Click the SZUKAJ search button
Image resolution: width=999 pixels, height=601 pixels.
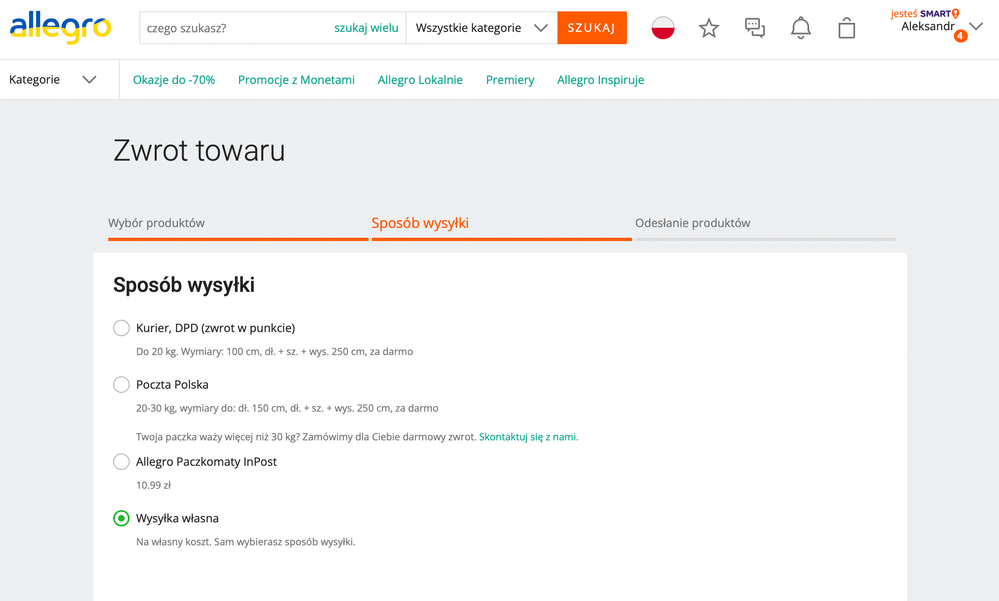point(592,28)
